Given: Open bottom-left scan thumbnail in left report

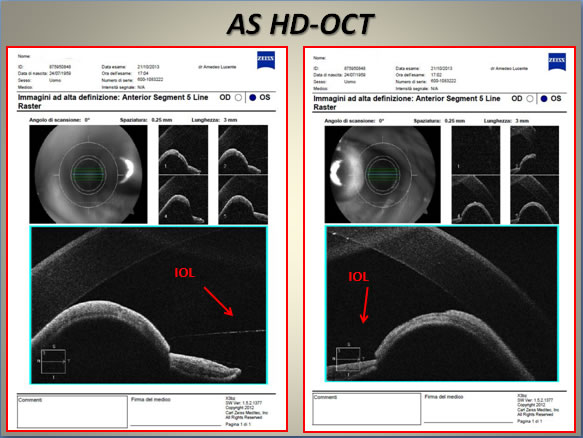Looking at the screenshot, I should tap(183, 200).
